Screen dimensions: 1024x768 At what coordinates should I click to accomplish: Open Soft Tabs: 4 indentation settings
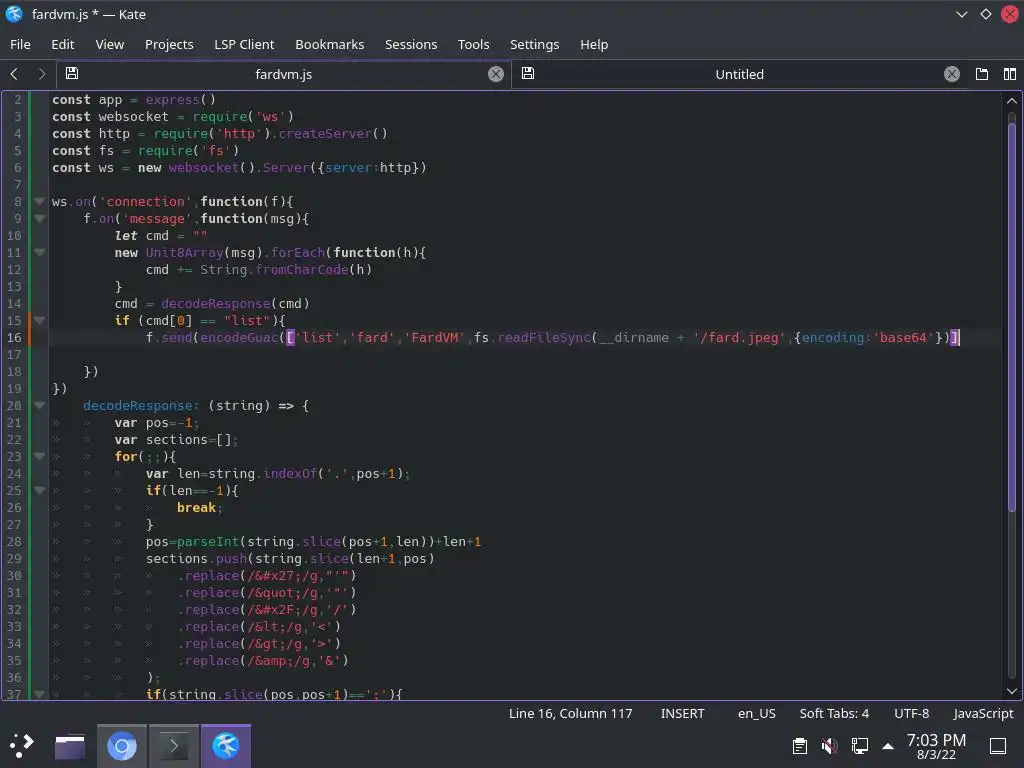click(x=834, y=714)
